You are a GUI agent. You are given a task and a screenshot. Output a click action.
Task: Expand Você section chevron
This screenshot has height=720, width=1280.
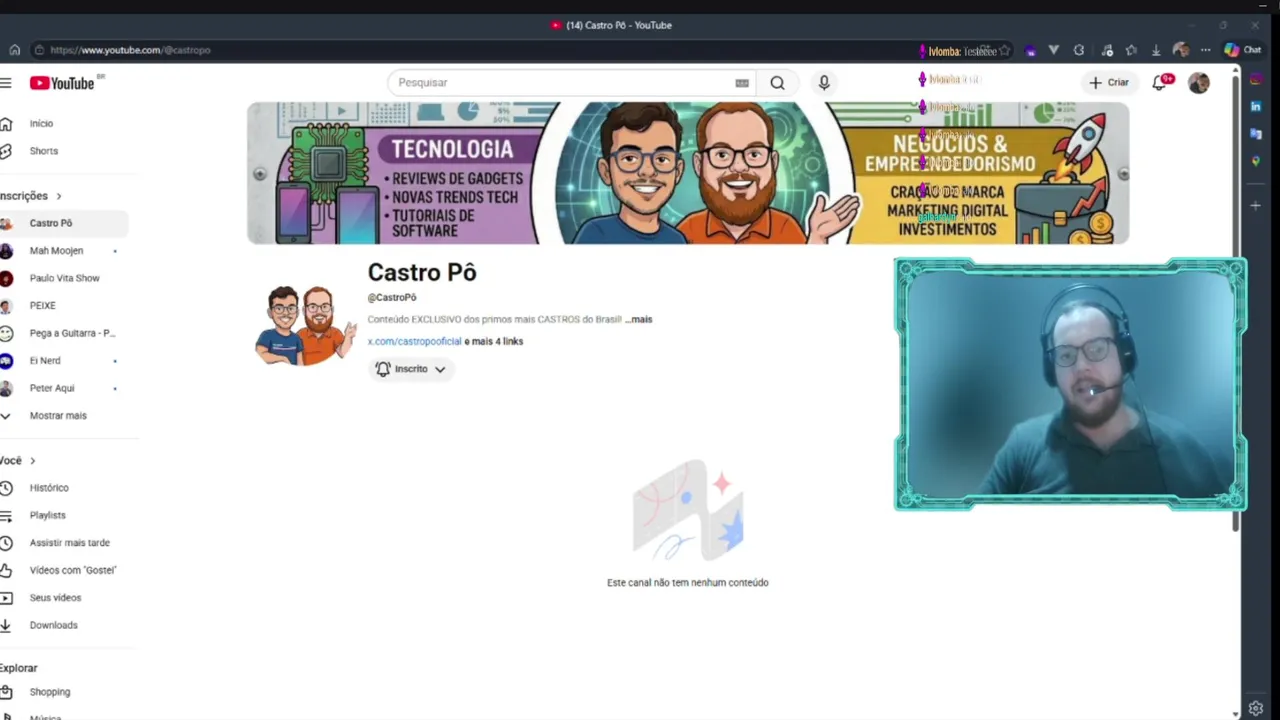[32, 461]
